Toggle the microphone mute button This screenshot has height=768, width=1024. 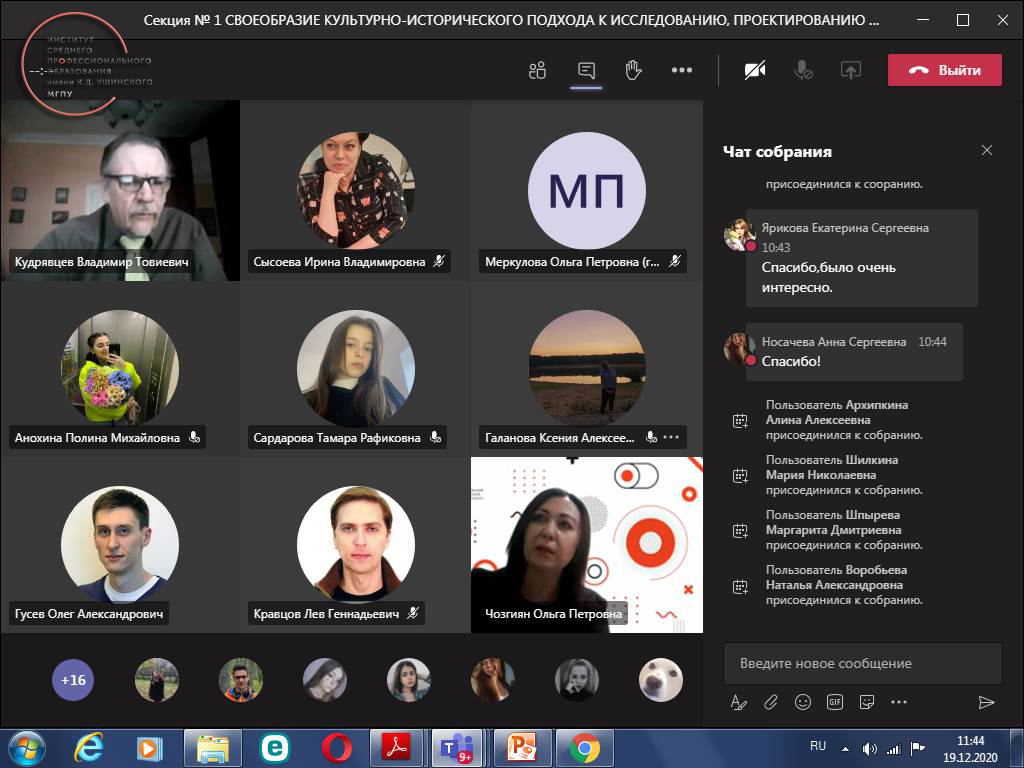pos(803,70)
